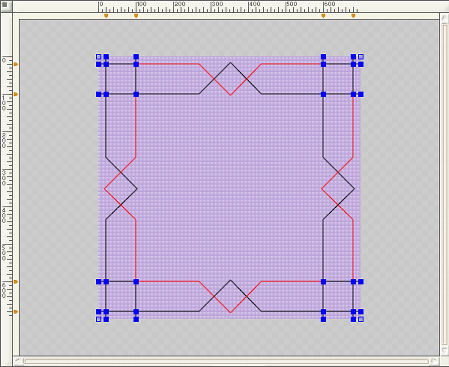The height and width of the screenshot is (367, 449).
Task: Click the ruler origin box in the top-left corner
Action: [x=6, y=6]
